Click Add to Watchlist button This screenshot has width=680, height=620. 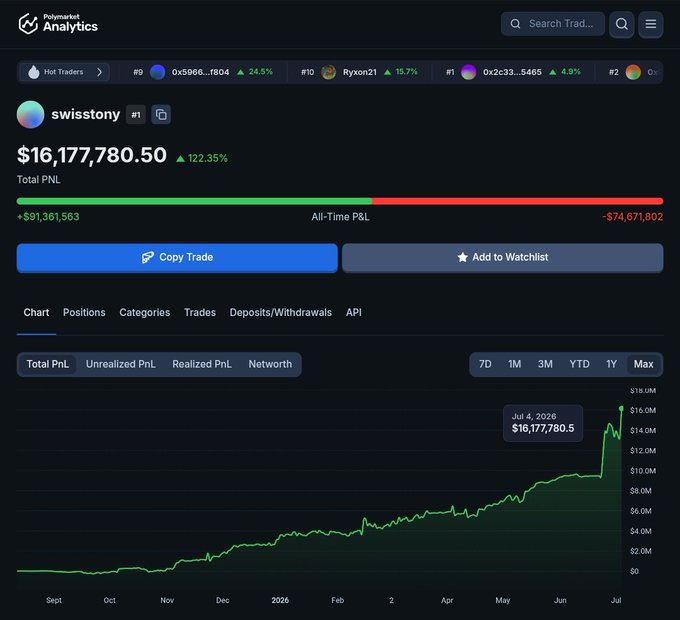point(503,258)
